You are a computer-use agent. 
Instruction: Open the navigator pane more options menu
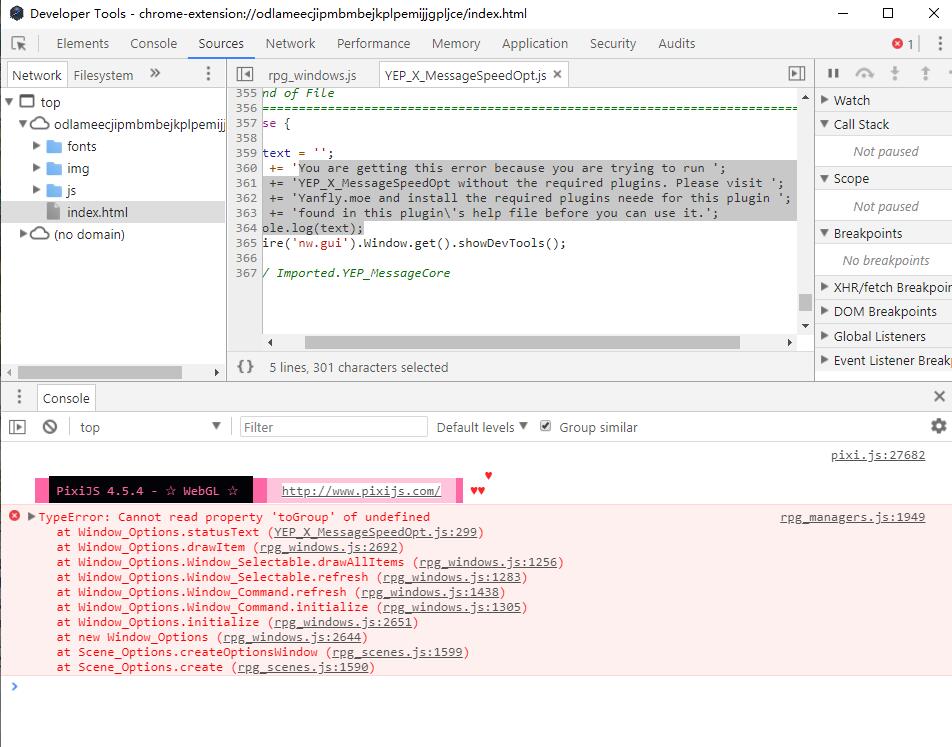point(208,74)
